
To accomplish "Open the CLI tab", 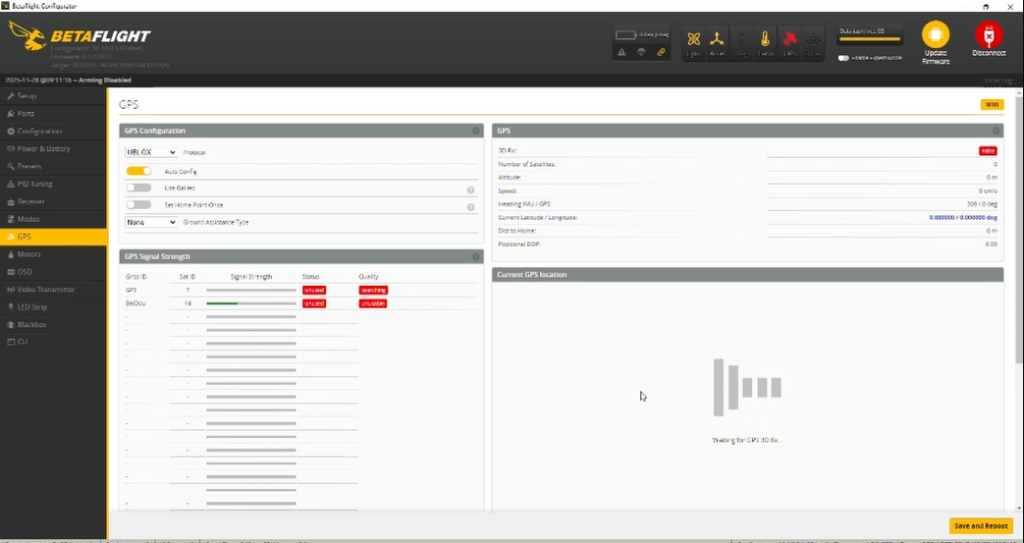I will [x=54, y=342].
